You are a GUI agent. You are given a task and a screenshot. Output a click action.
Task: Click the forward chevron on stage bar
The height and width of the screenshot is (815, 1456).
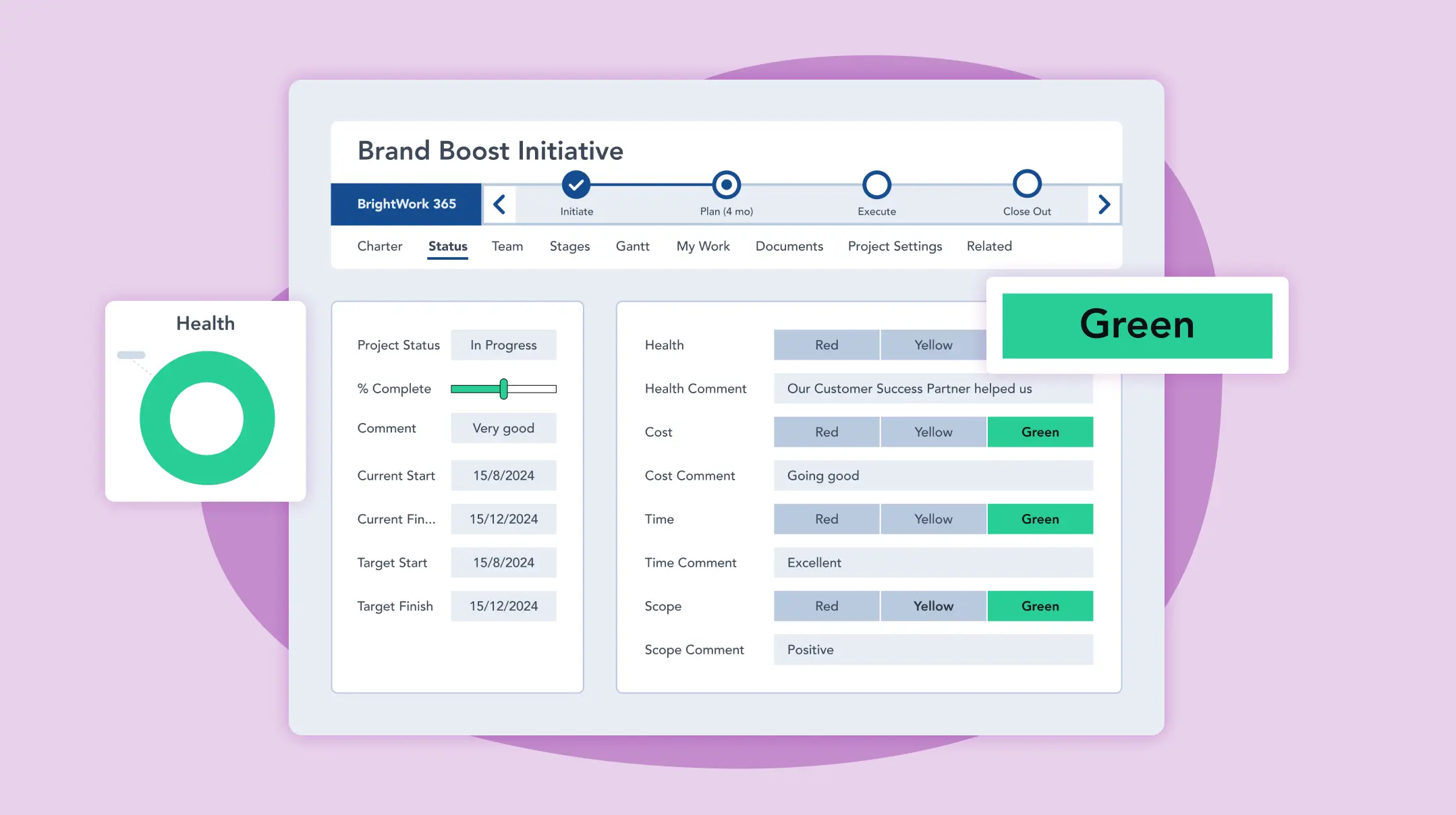pos(1104,204)
